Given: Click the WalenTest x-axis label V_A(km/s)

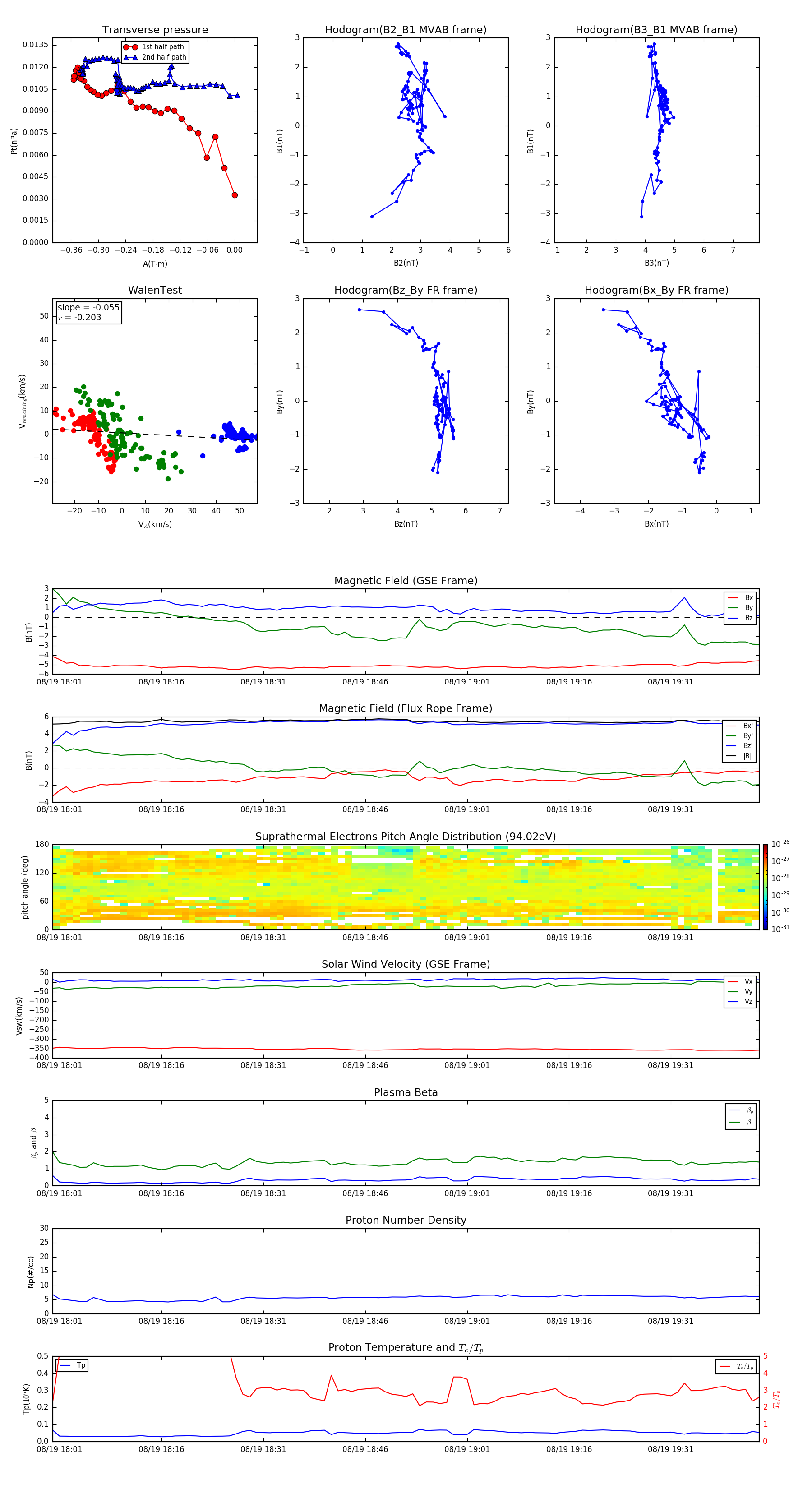Looking at the screenshot, I should [x=155, y=524].
